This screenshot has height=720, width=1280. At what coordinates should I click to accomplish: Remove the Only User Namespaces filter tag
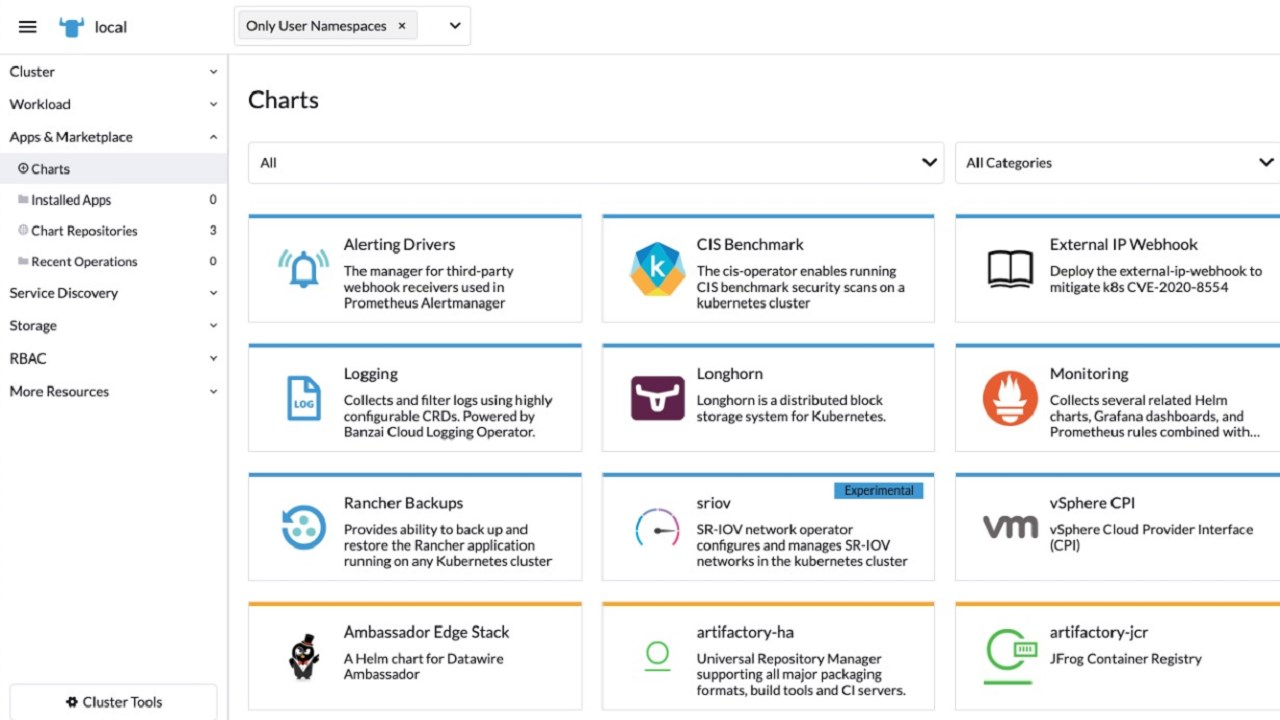coord(402,26)
